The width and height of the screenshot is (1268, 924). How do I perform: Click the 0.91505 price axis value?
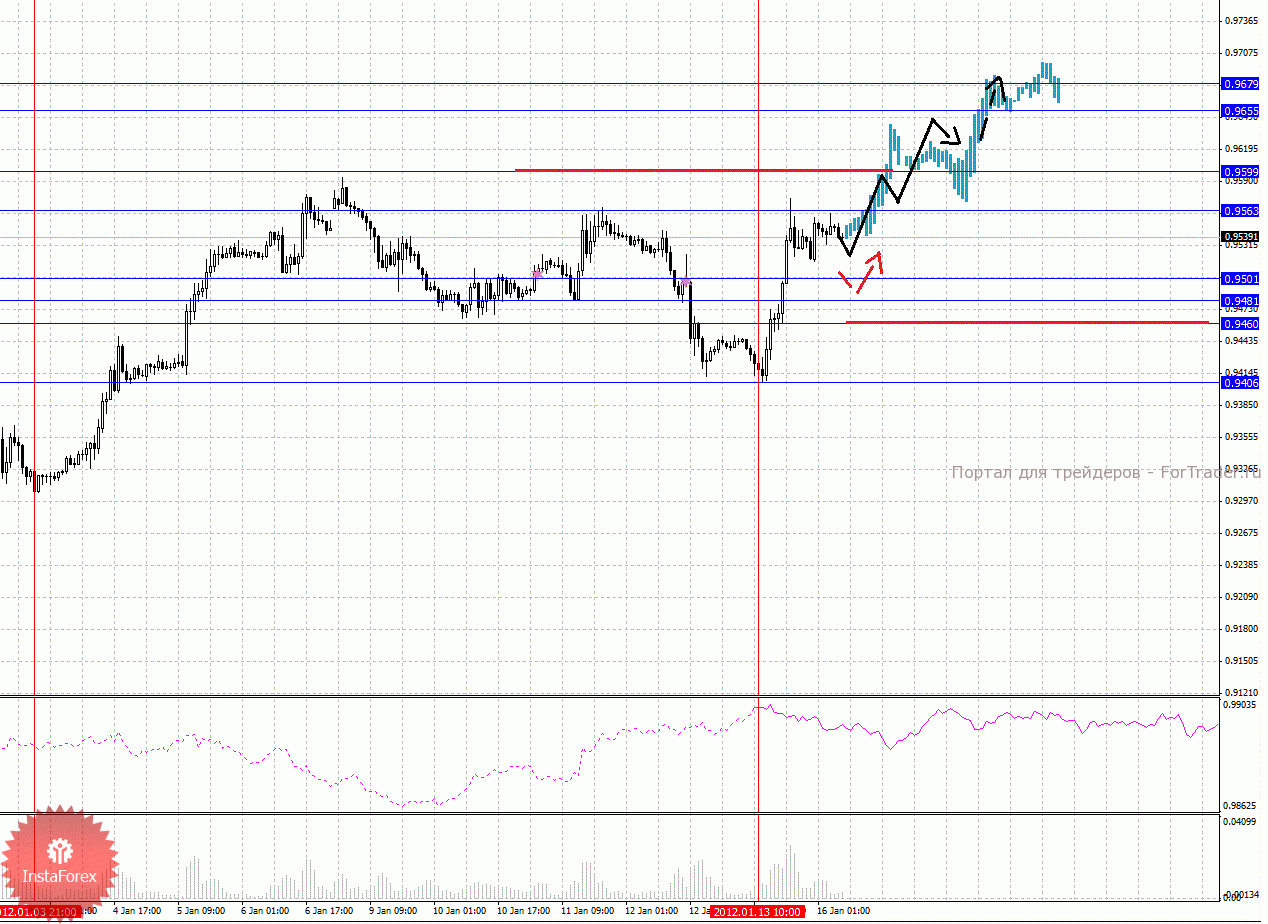(x=1243, y=661)
